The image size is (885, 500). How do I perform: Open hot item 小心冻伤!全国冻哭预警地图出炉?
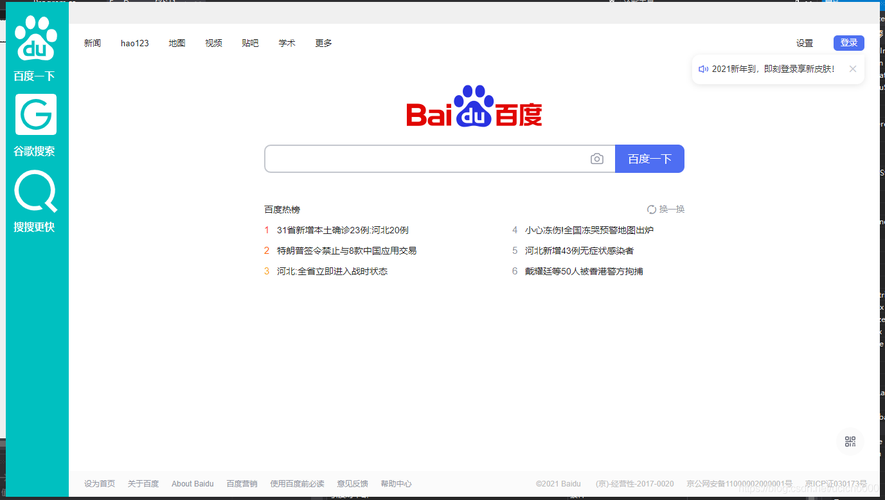(589, 230)
